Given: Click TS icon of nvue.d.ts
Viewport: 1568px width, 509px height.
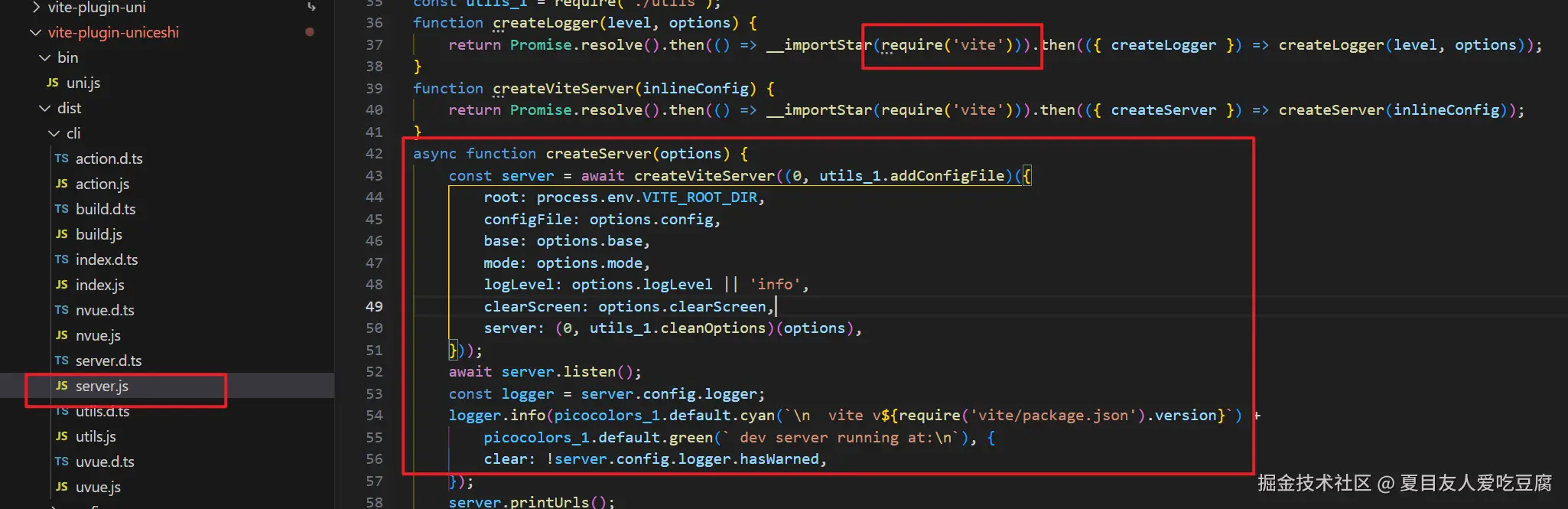Looking at the screenshot, I should (x=62, y=310).
